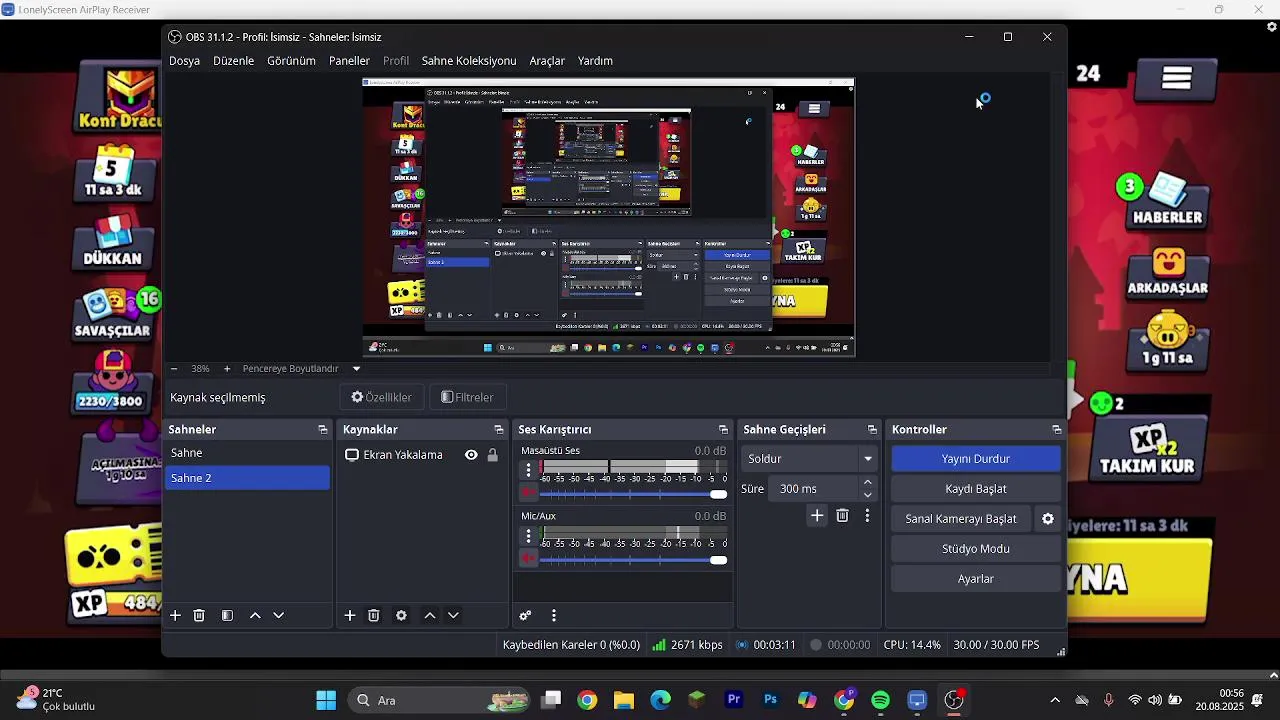Move scene down in Sahneler panel

pyautogui.click(x=279, y=616)
